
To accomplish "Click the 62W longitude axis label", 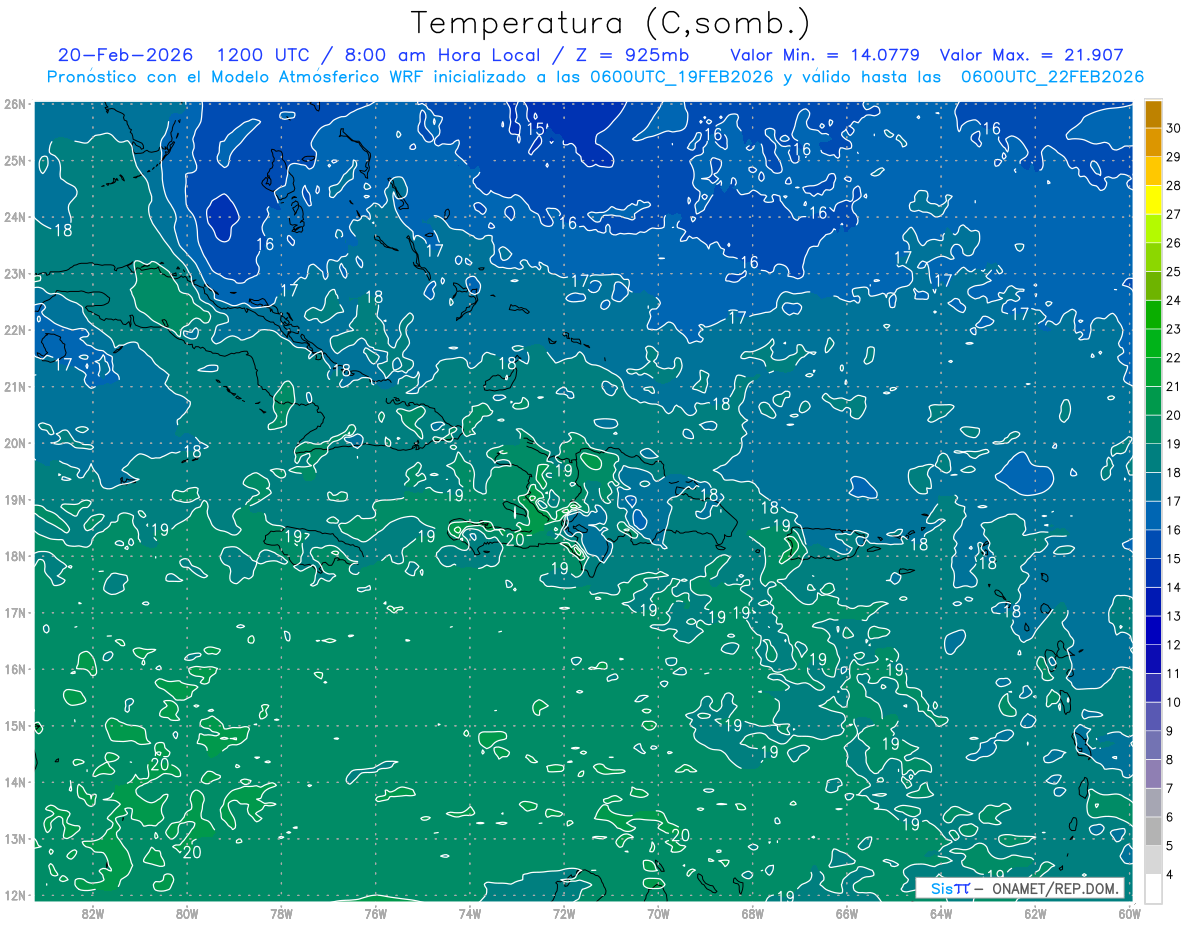I will coord(1035,912).
